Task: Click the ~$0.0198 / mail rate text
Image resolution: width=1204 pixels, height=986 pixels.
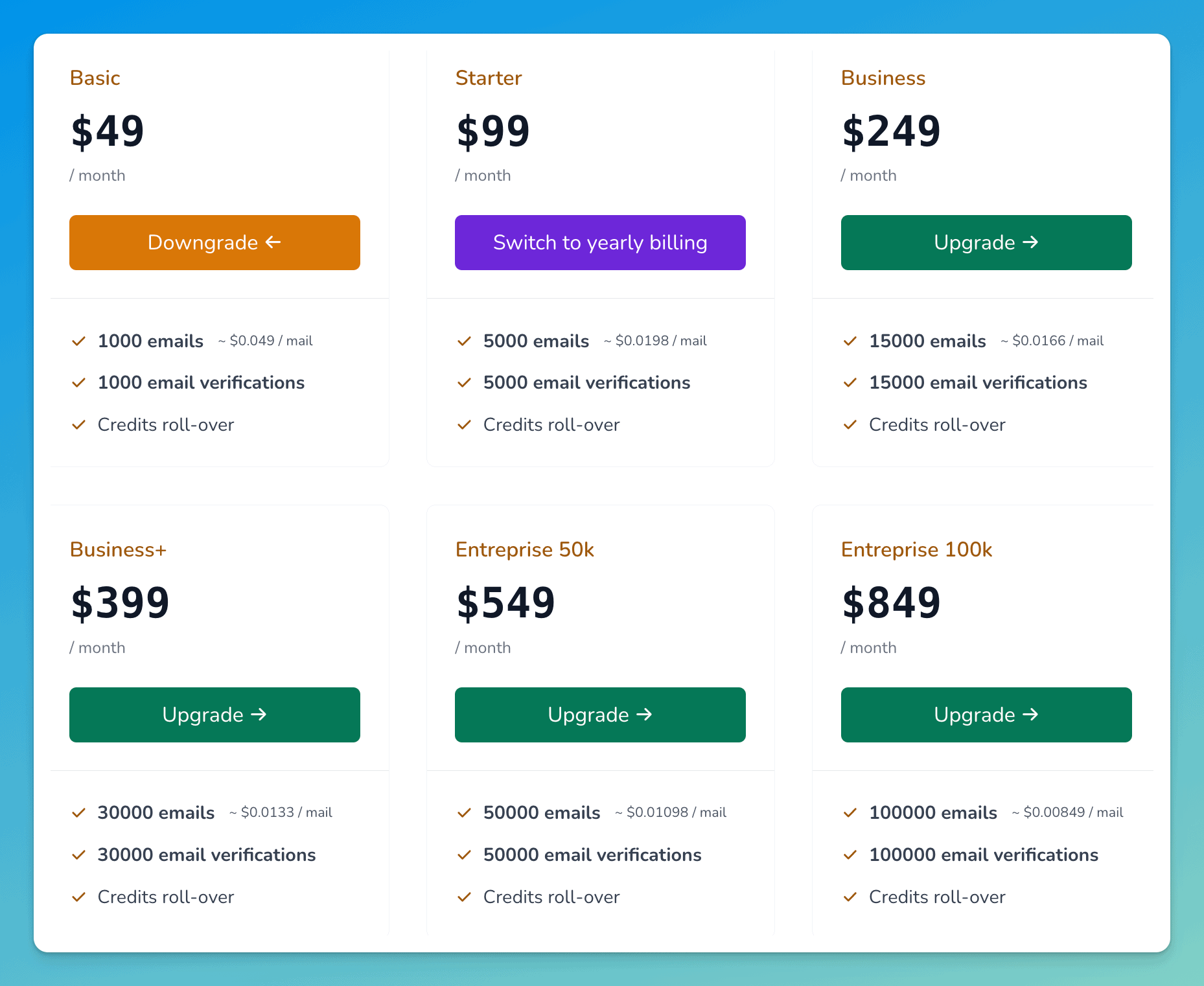Action: (655, 341)
